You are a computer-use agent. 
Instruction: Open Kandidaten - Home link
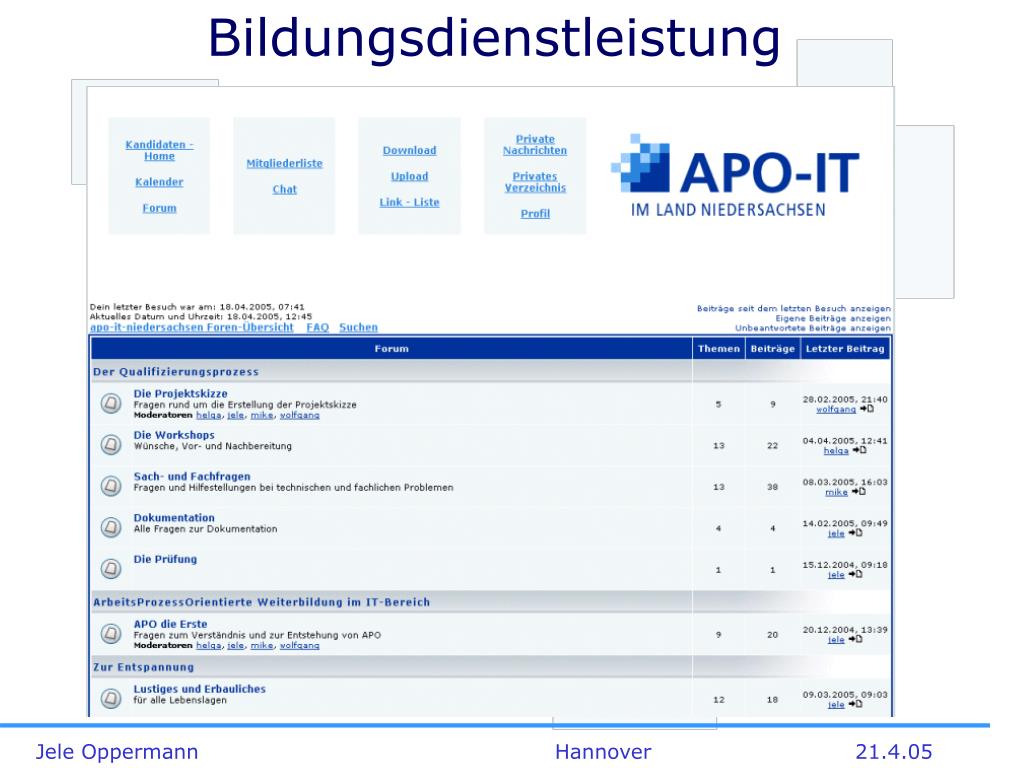(159, 150)
